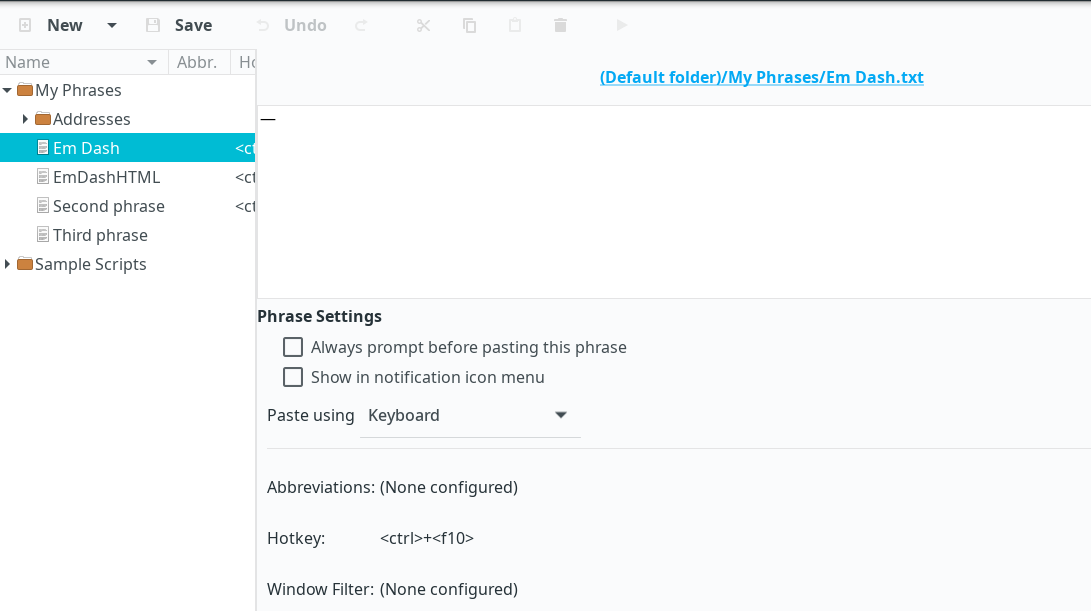Select the Third phrase entry
1091x611 pixels.
pos(103,234)
